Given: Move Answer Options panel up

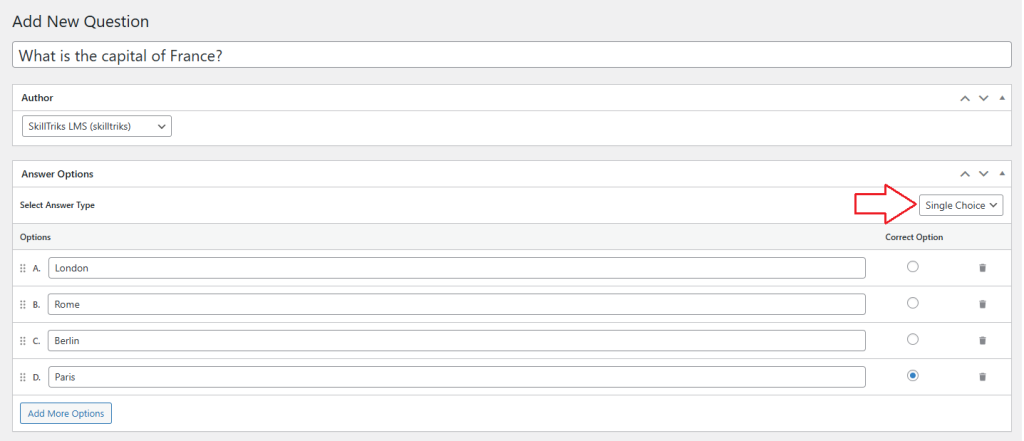Looking at the screenshot, I should 965,173.
